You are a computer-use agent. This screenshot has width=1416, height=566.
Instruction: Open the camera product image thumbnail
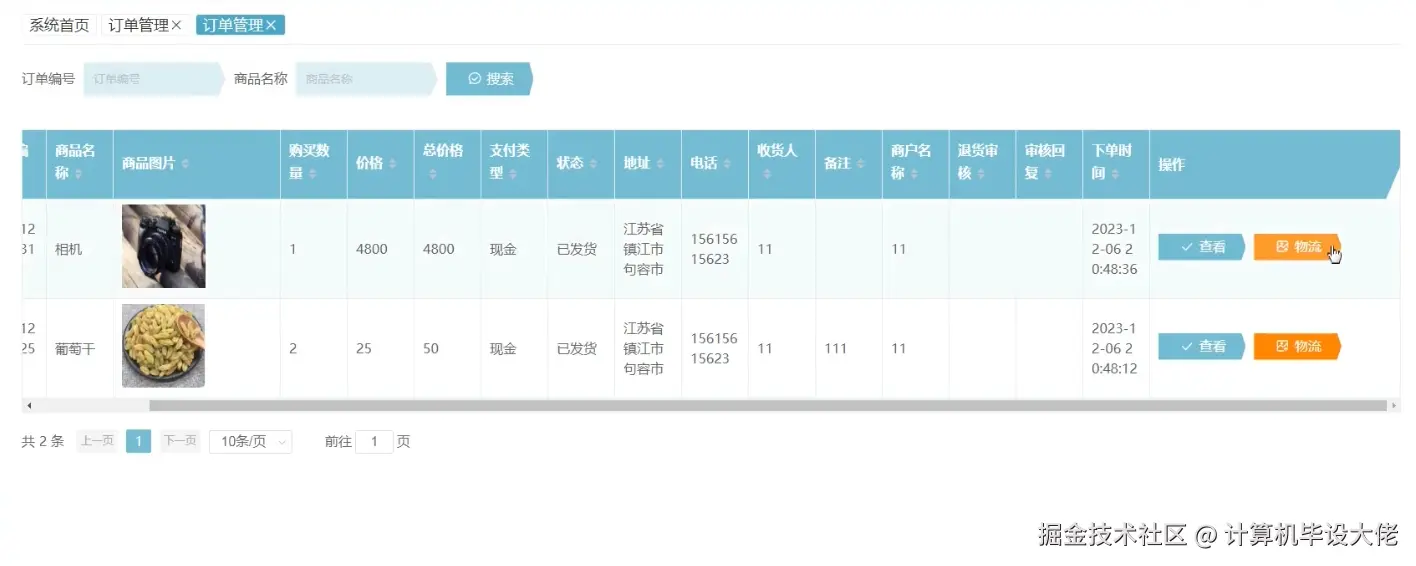click(x=163, y=246)
